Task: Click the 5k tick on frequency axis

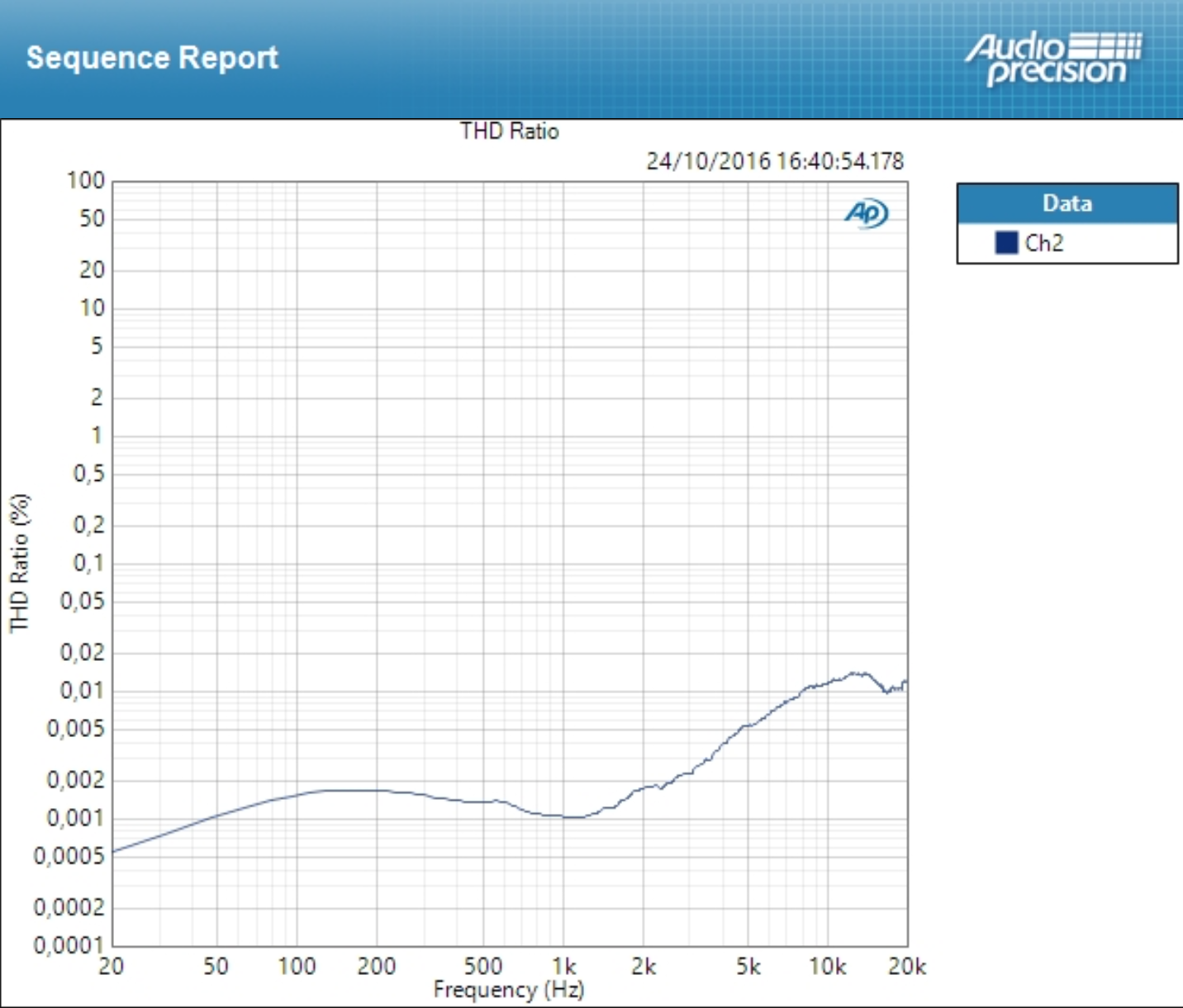Action: (748, 966)
